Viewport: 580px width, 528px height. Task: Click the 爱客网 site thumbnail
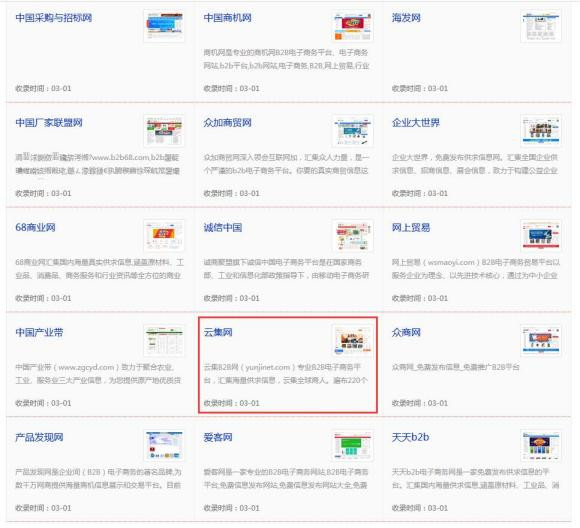point(353,445)
